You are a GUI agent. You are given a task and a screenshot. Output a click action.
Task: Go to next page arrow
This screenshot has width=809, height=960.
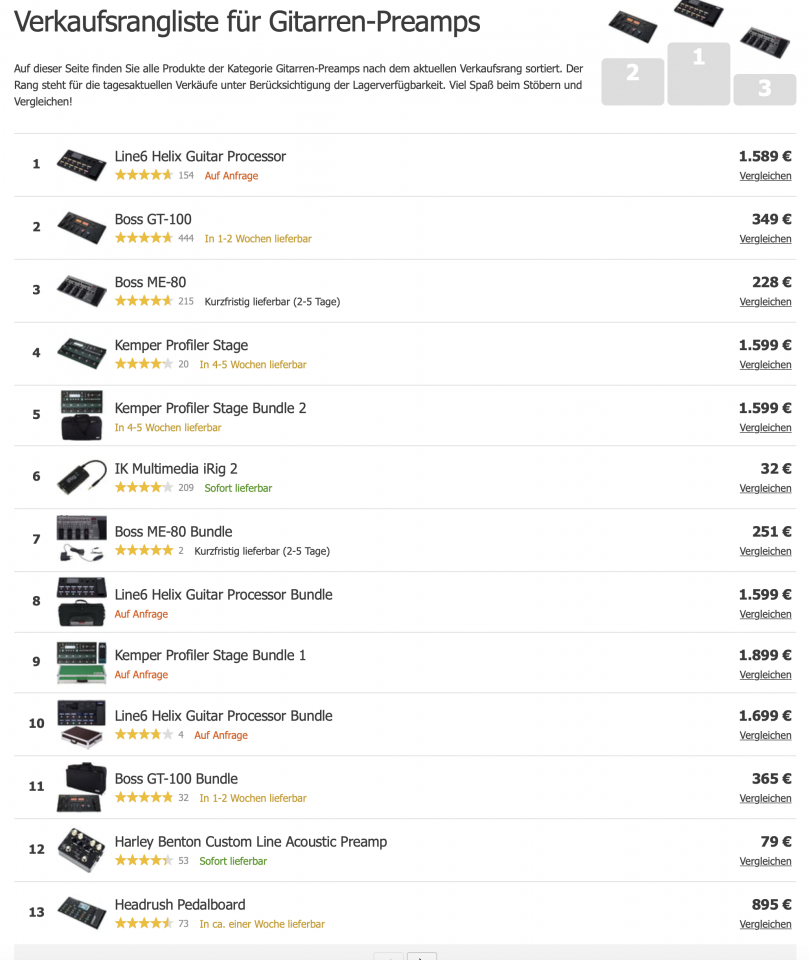pos(421,956)
